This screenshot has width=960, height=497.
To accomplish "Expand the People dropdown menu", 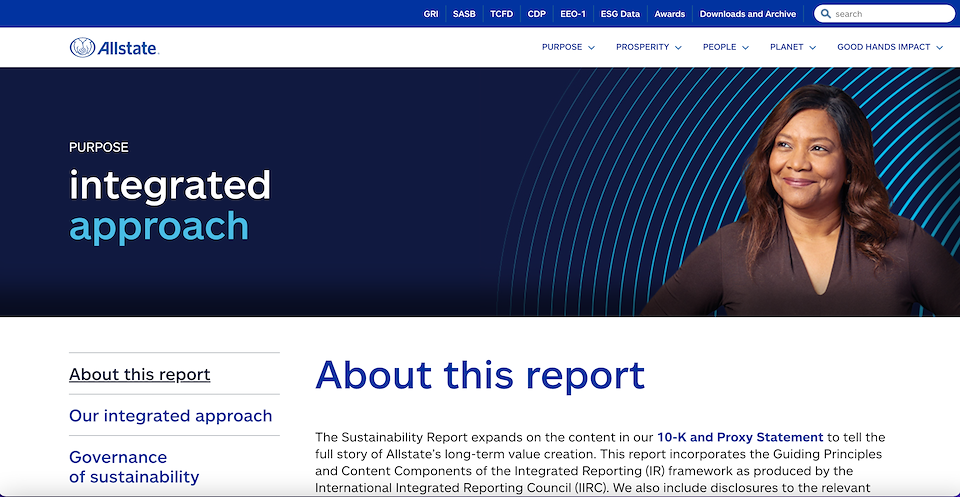I will pos(725,47).
